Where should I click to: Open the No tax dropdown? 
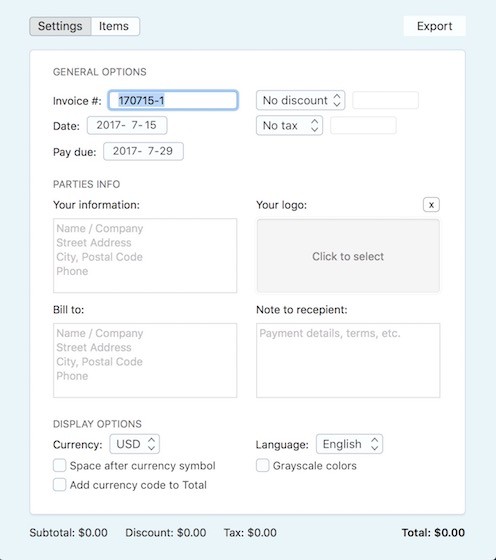coord(289,125)
